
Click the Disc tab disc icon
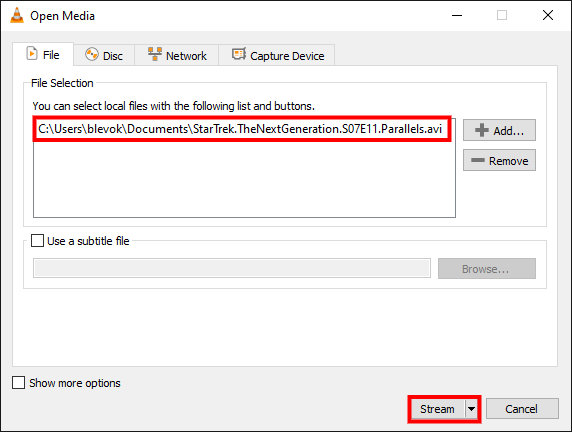[x=92, y=55]
